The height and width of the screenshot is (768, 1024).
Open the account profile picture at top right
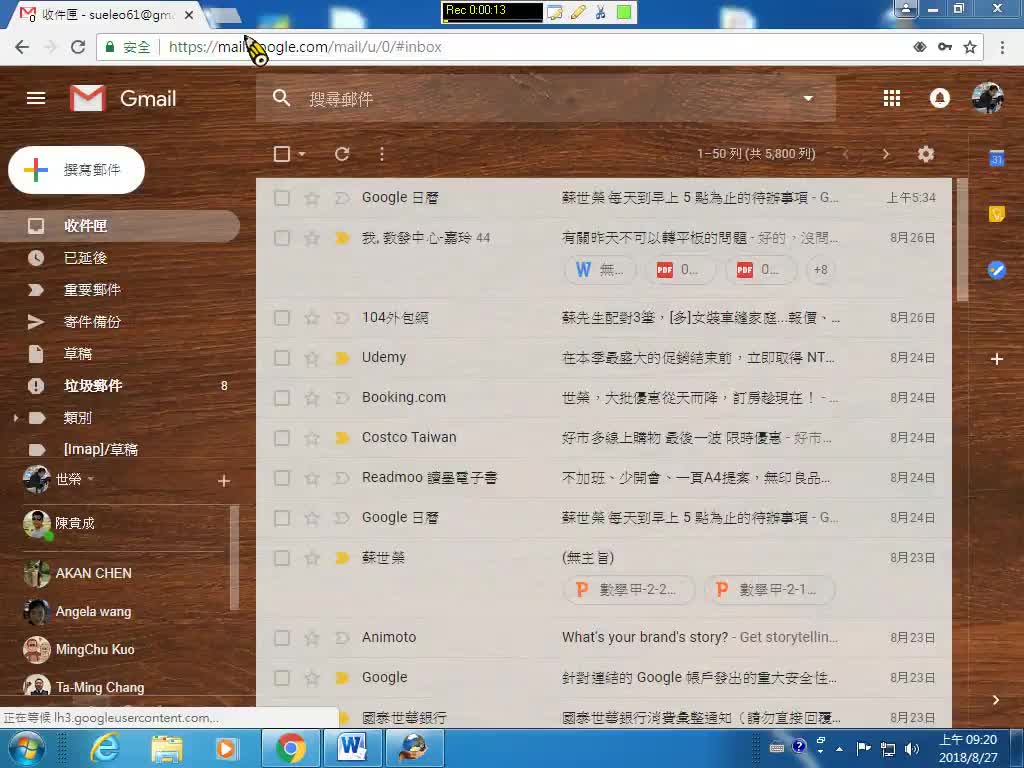click(x=987, y=98)
